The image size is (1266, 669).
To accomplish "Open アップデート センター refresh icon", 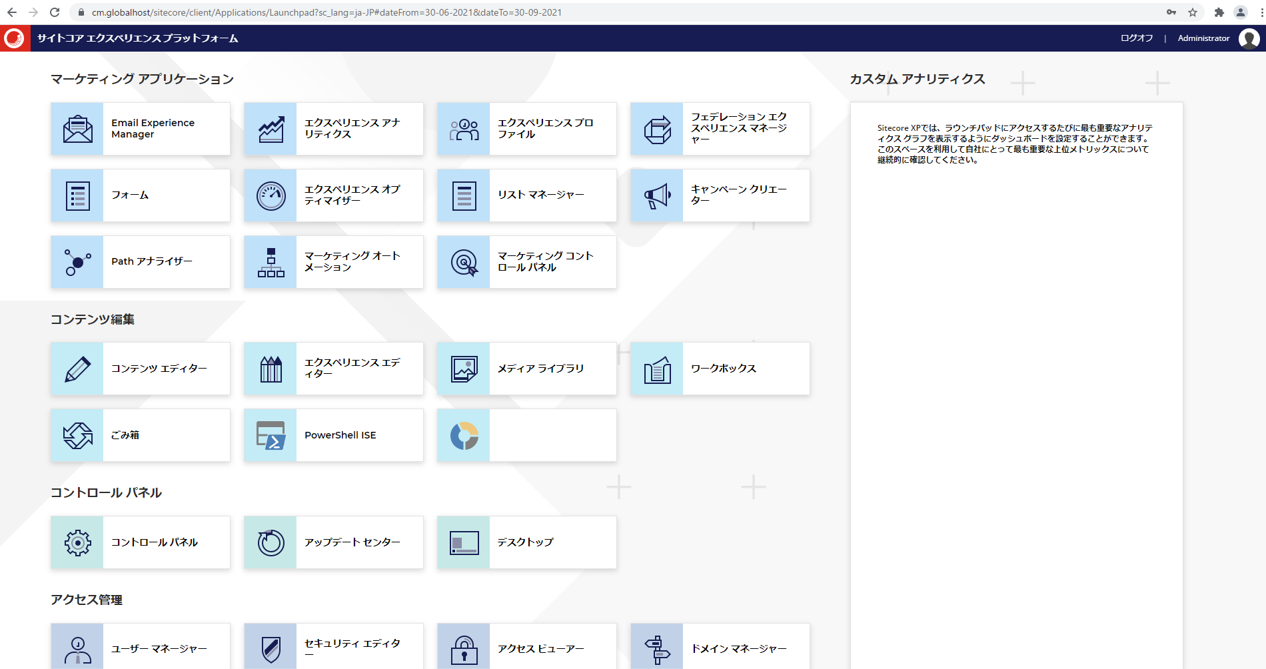I will [x=270, y=542].
